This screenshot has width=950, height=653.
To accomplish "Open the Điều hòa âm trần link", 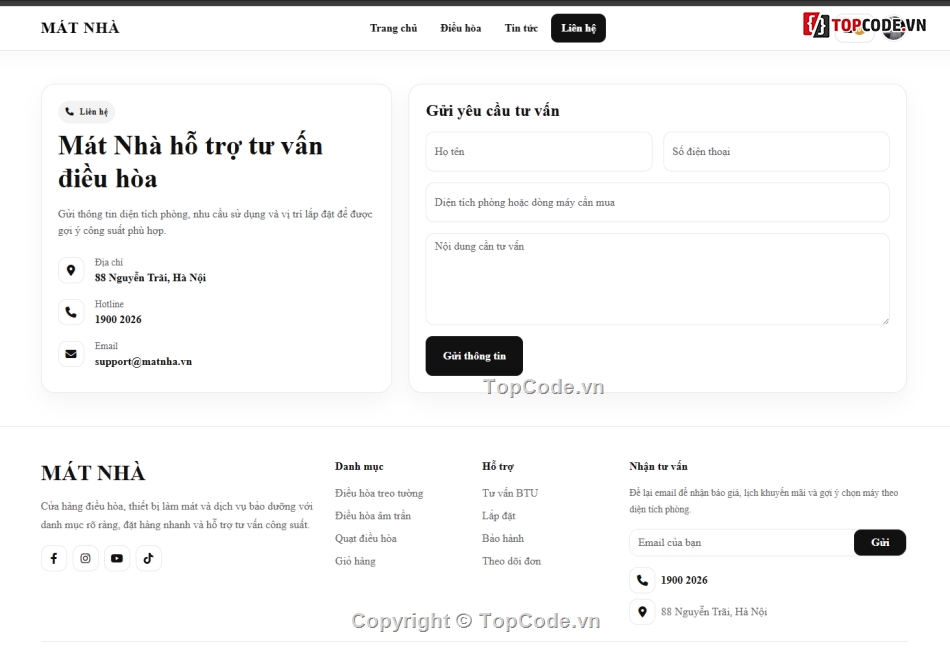I will coord(373,515).
